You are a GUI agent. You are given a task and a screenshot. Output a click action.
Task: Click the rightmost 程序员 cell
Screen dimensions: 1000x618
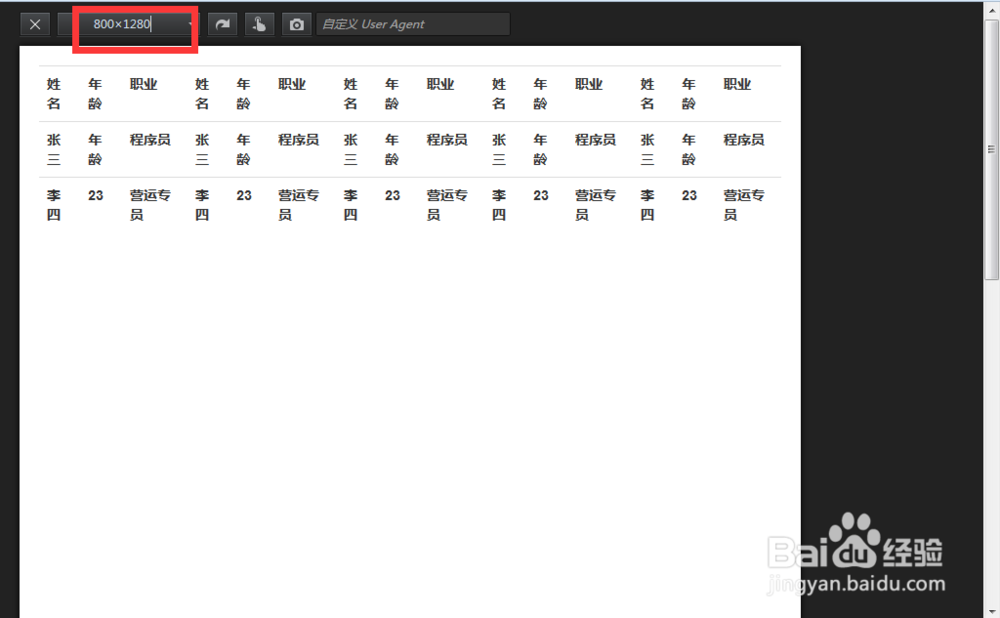744,140
